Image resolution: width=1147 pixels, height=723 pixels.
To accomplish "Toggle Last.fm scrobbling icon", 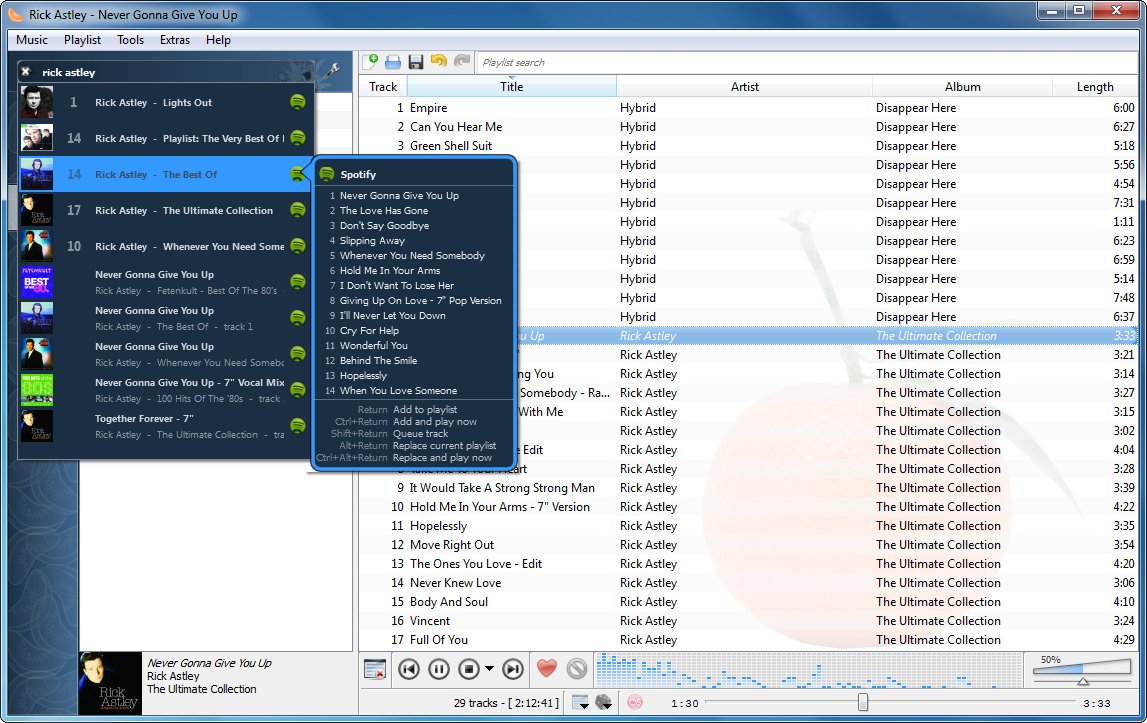I will [635, 703].
